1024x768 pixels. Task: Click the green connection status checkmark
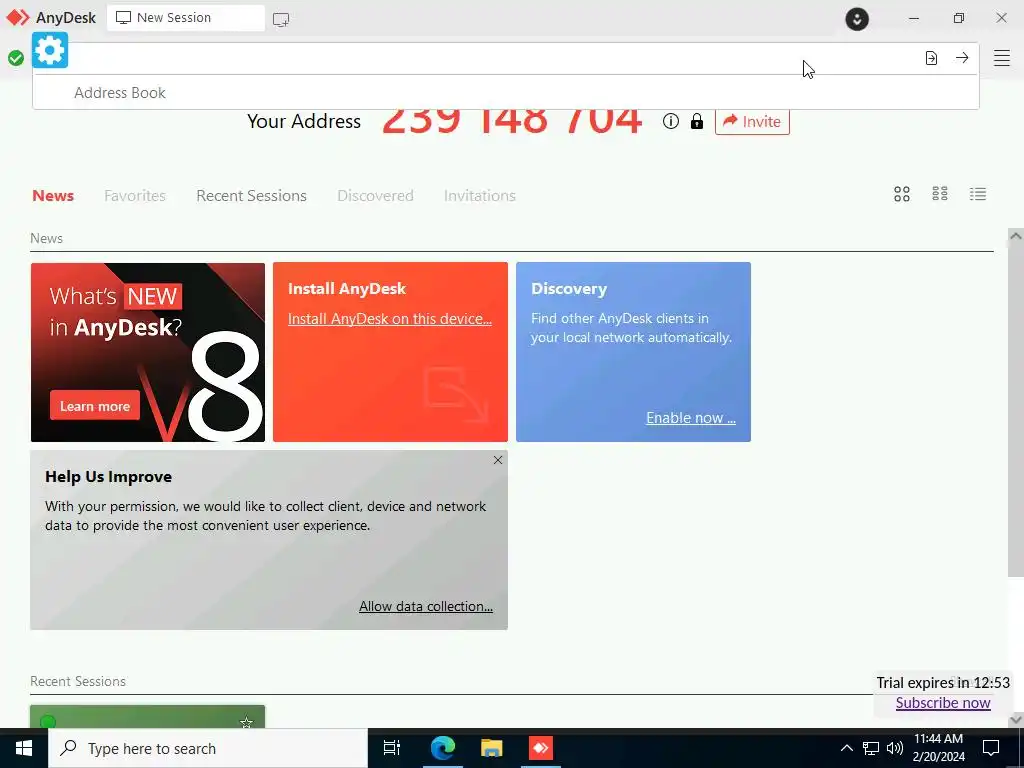[x=16, y=58]
